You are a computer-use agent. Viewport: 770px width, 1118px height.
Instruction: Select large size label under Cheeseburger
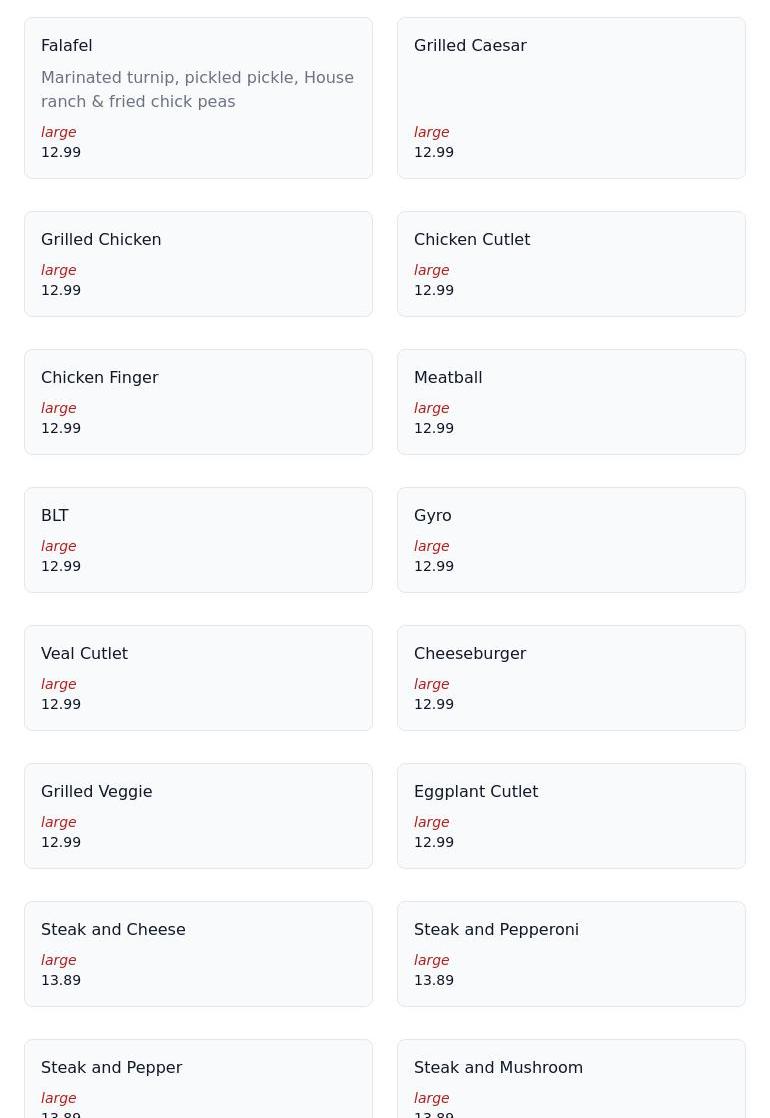[x=431, y=684]
